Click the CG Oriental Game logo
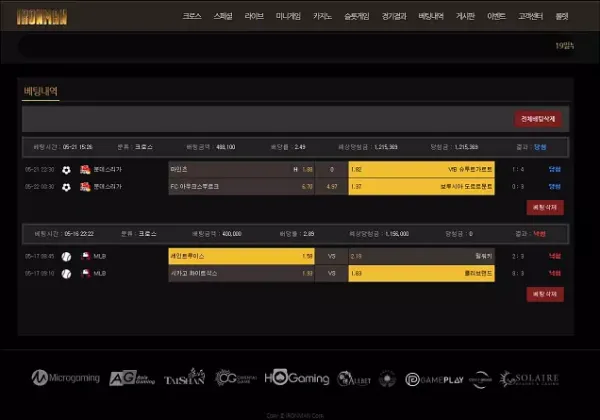The width and height of the screenshot is (600, 420). coord(235,378)
